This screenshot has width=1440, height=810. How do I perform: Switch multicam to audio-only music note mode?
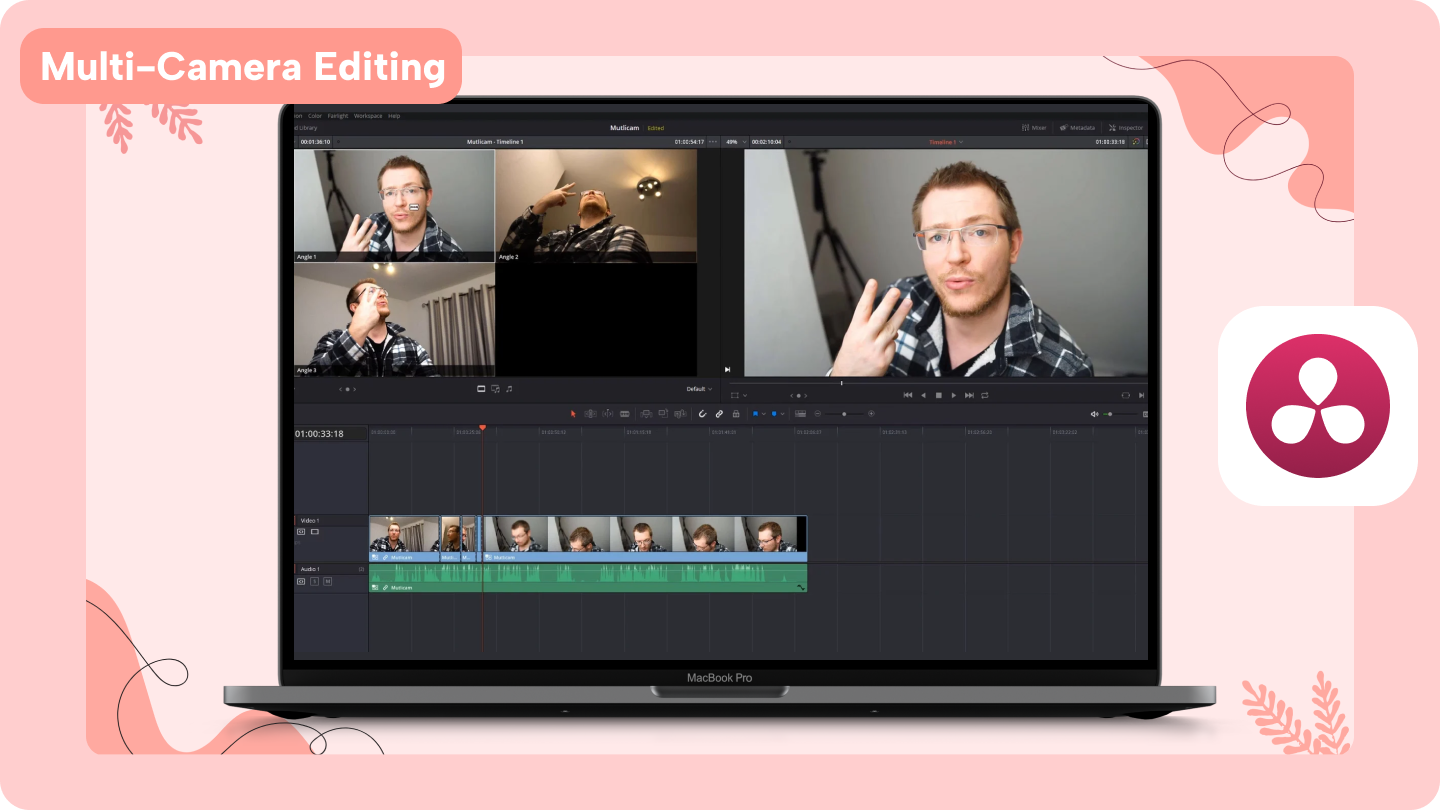tap(509, 388)
